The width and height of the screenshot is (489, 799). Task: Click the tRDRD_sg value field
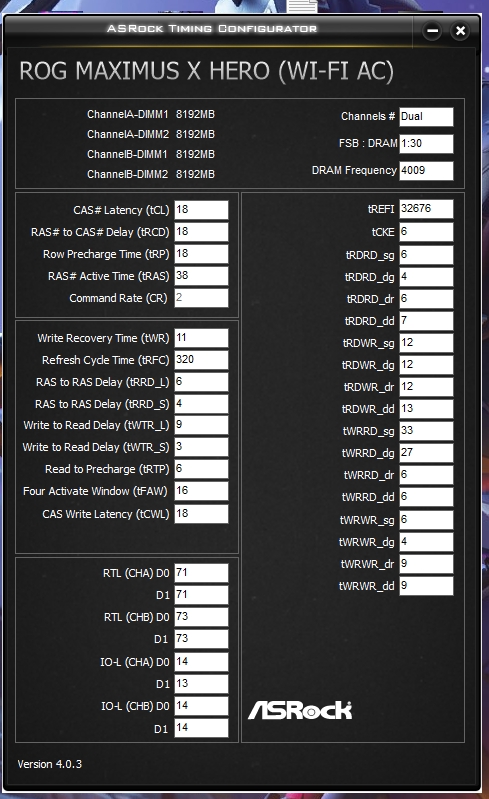tap(426, 255)
